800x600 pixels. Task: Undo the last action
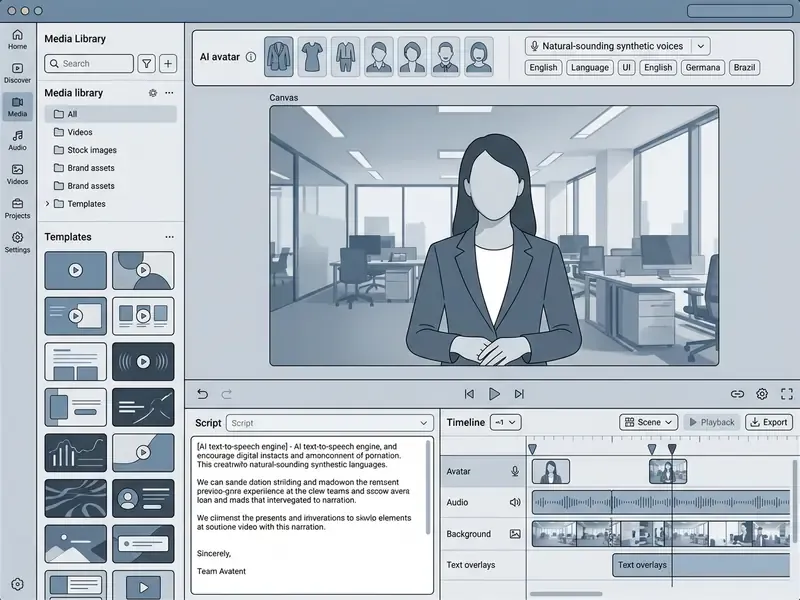point(203,394)
